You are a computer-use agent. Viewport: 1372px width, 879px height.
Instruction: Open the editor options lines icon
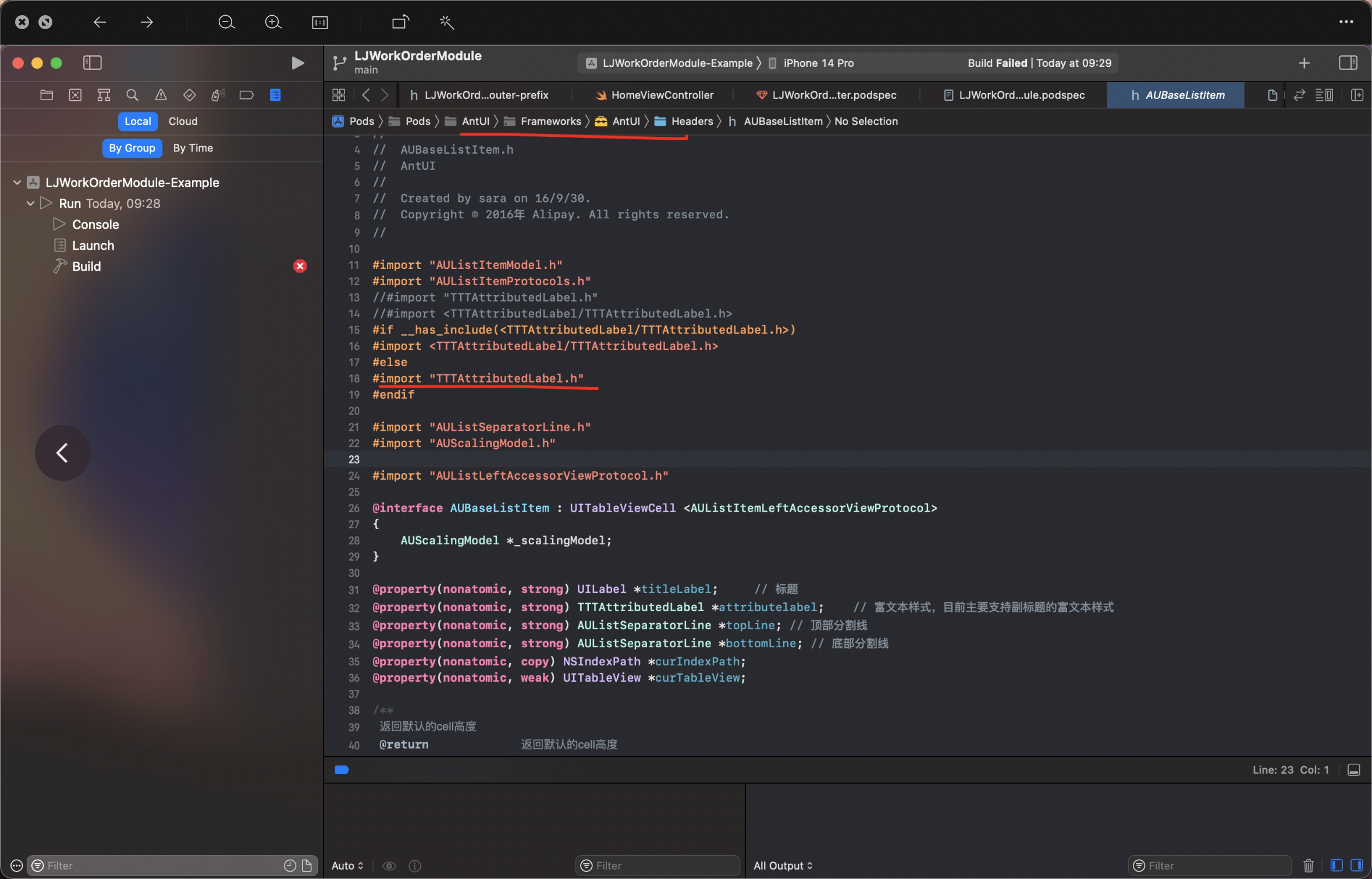pyautogui.click(x=1324, y=95)
